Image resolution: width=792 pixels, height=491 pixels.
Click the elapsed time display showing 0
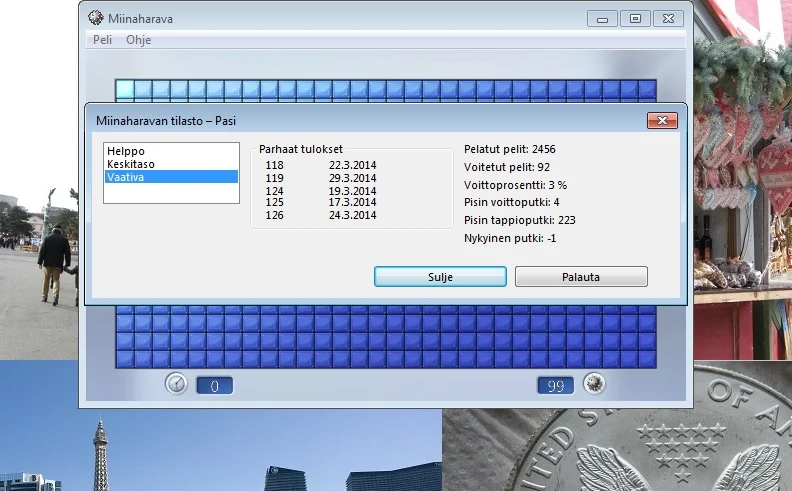pos(214,385)
